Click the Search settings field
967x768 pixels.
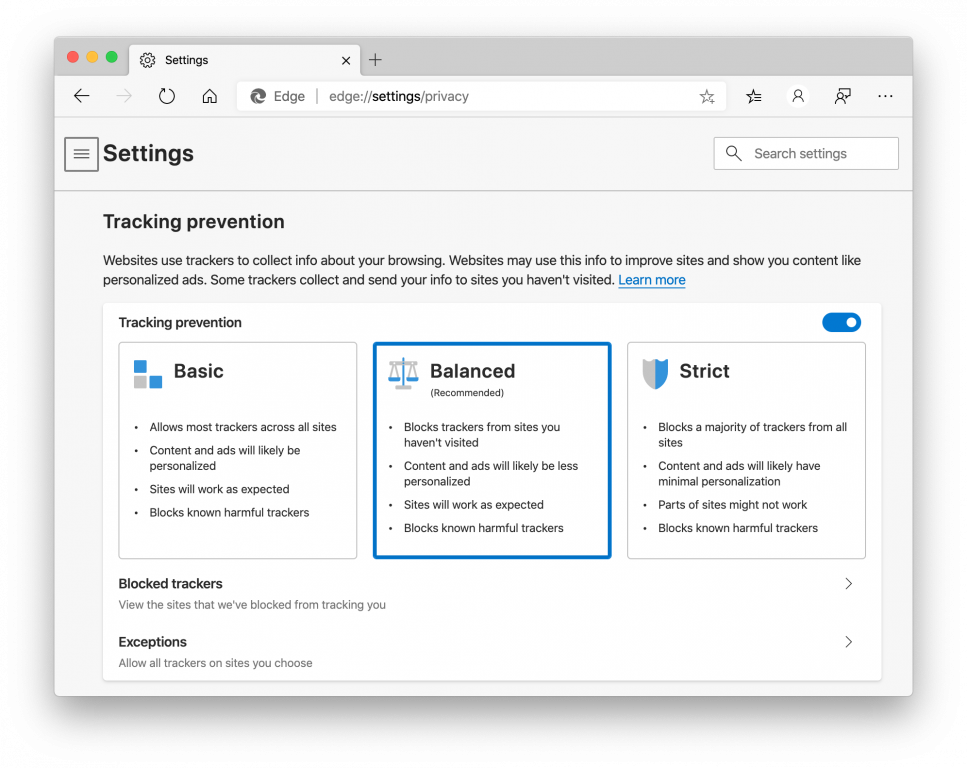coord(806,154)
